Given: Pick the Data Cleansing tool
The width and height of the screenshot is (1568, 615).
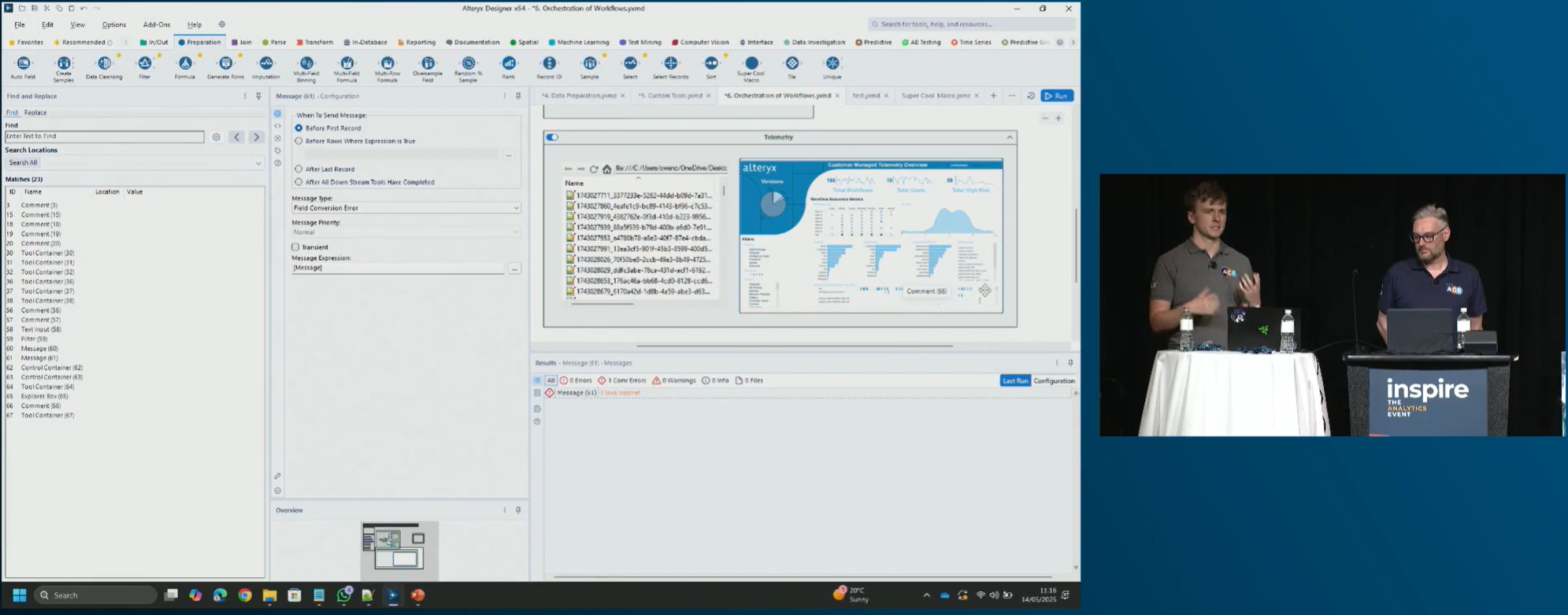Looking at the screenshot, I should 104,68.
